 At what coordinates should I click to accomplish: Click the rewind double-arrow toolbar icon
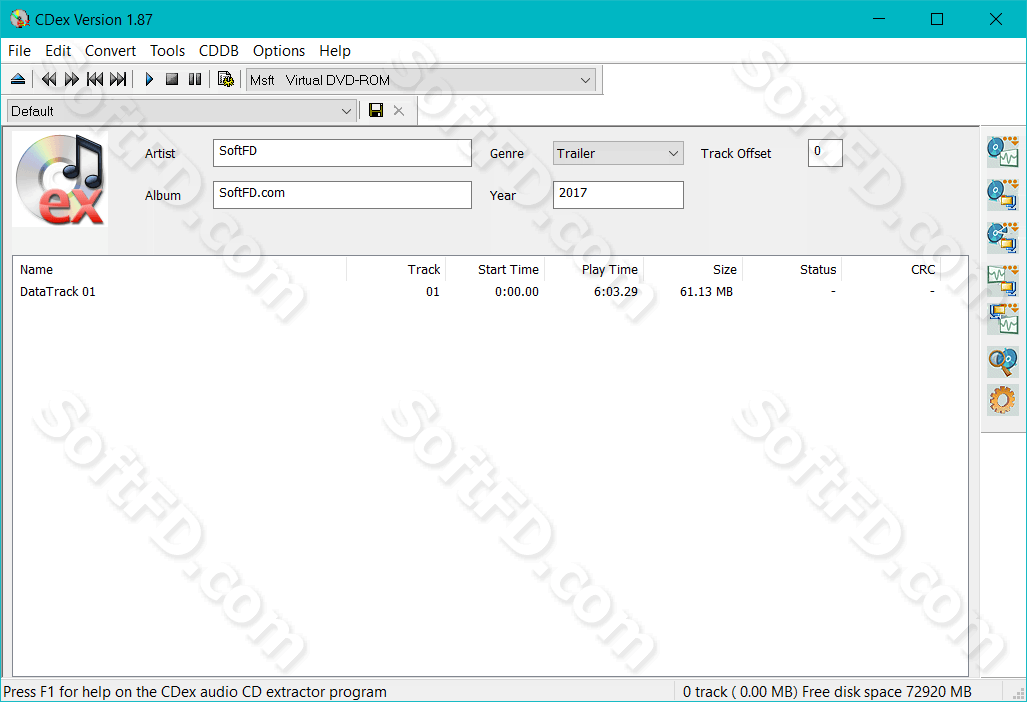point(48,79)
